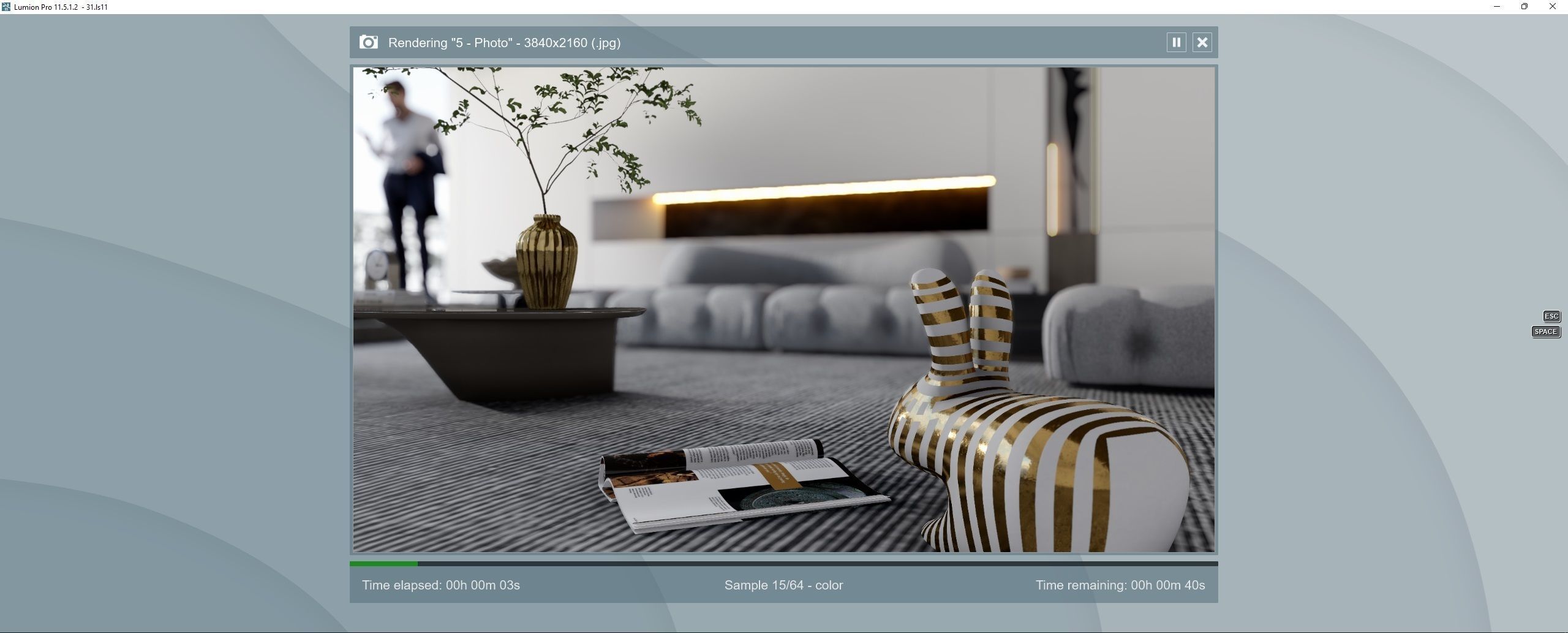Cancel the render with the X button
The image size is (1568, 633).
(1202, 42)
